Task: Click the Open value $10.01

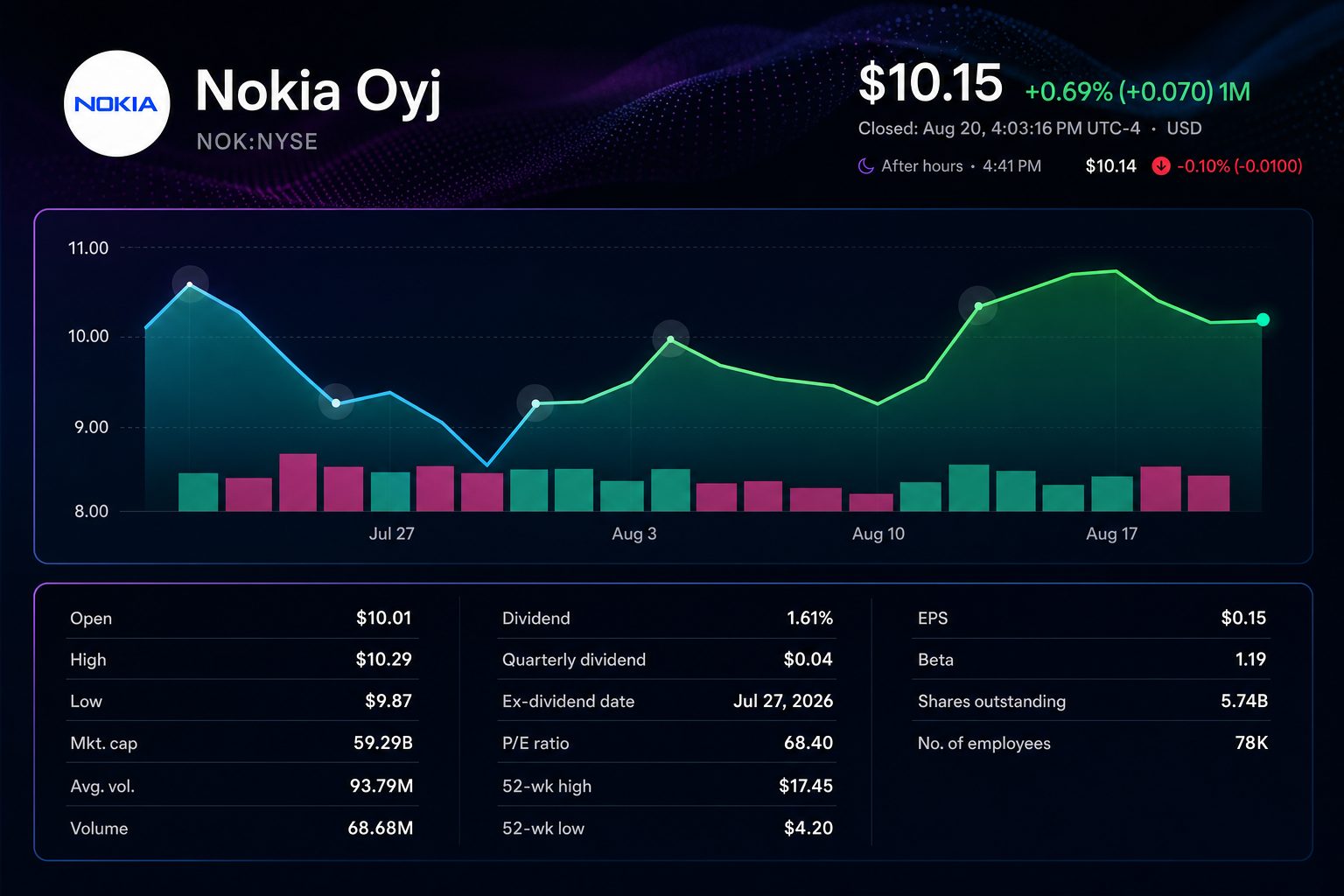Action: coord(383,619)
